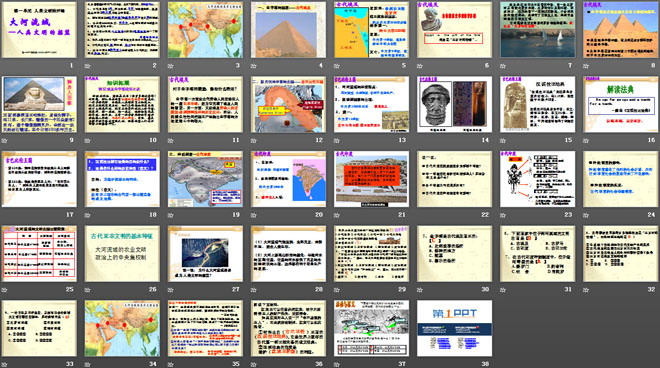Click the animation star icon under slide 21
Image resolution: width=660 pixels, height=368 pixels.
(337, 215)
